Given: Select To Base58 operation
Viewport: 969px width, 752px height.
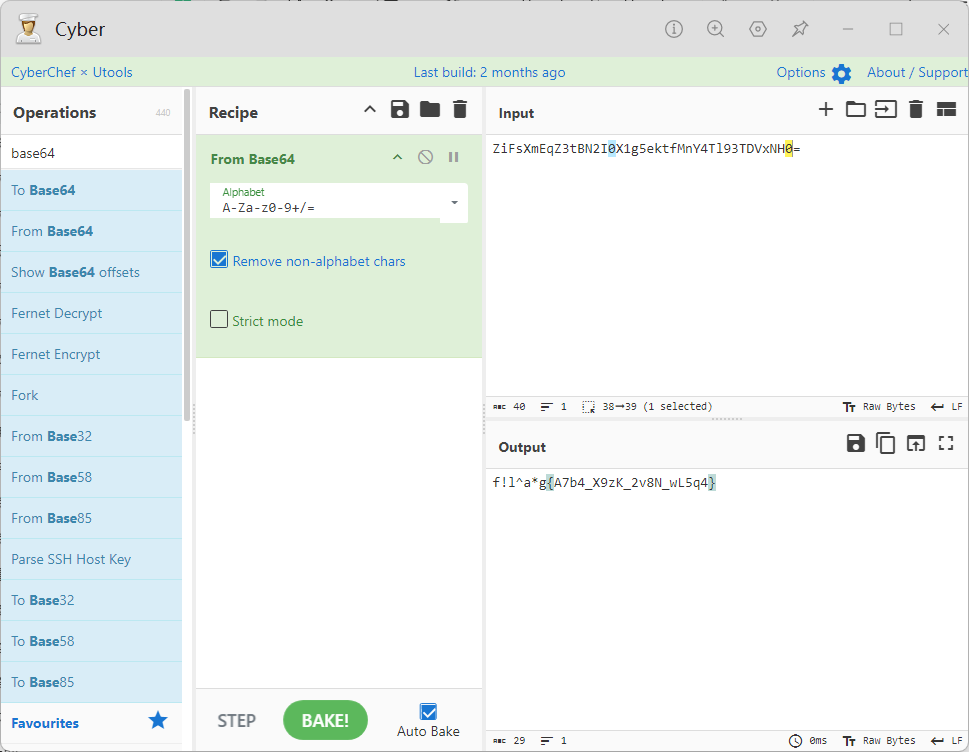Looking at the screenshot, I should 91,641.
